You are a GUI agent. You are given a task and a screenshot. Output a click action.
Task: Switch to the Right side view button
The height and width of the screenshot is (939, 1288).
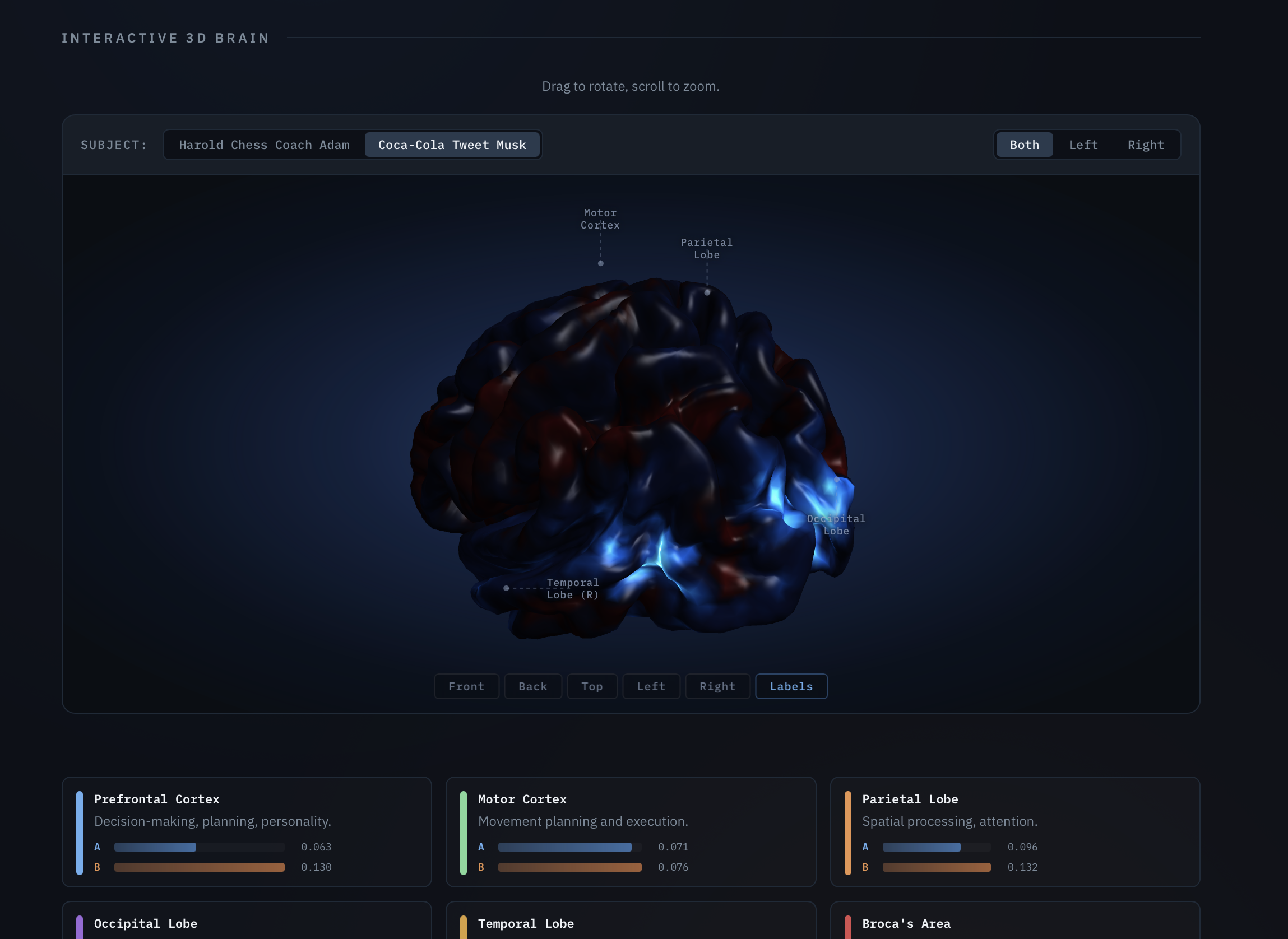tap(717, 687)
